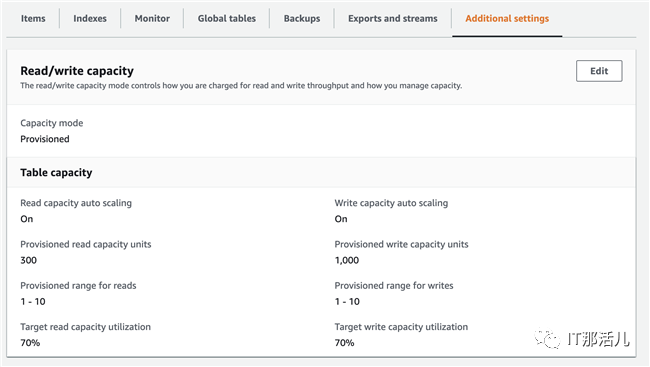The height and width of the screenshot is (367, 650).
Task: Select the 1,000 write capacity units value
Action: pos(347,260)
